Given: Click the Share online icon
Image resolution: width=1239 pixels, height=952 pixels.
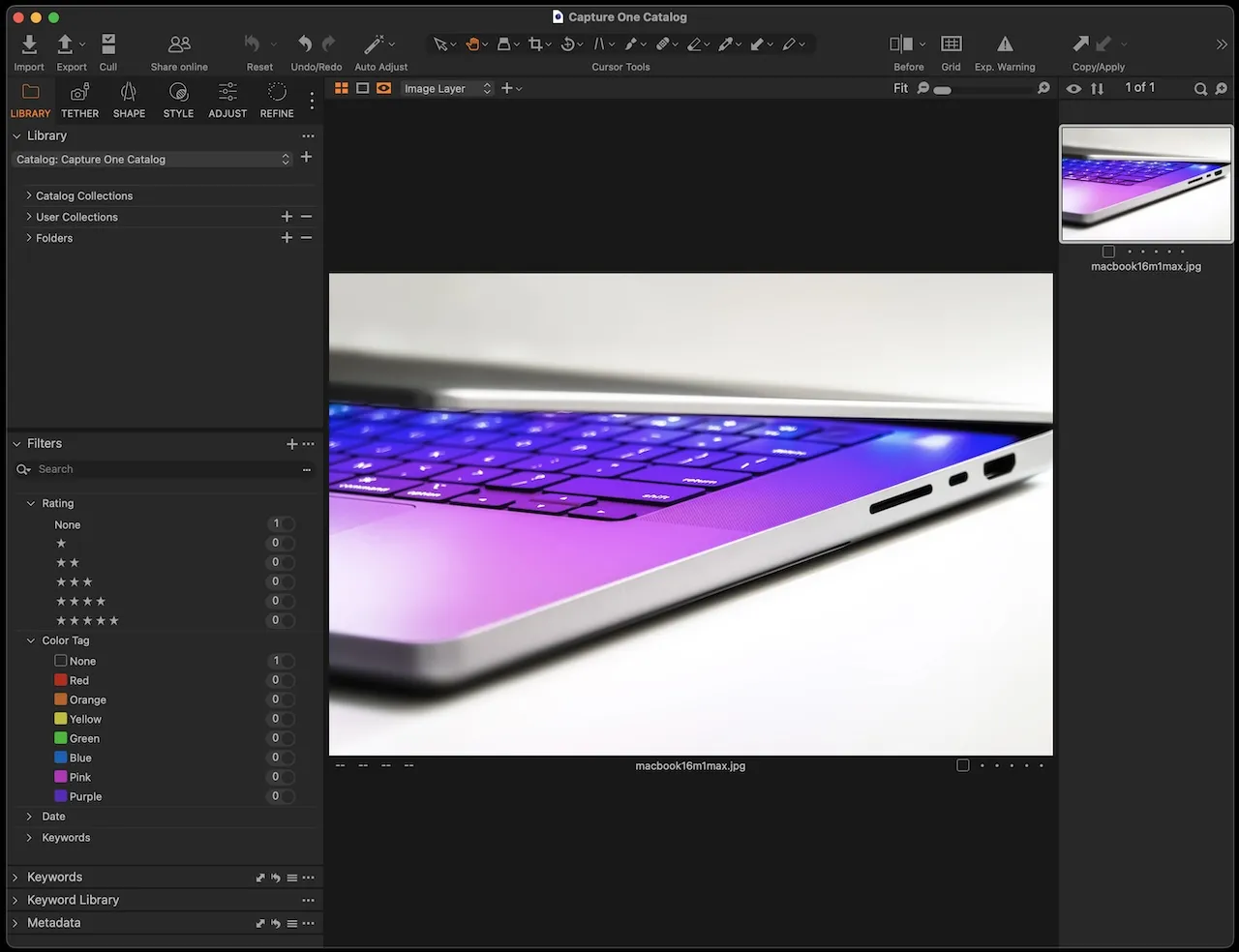Looking at the screenshot, I should click(178, 44).
